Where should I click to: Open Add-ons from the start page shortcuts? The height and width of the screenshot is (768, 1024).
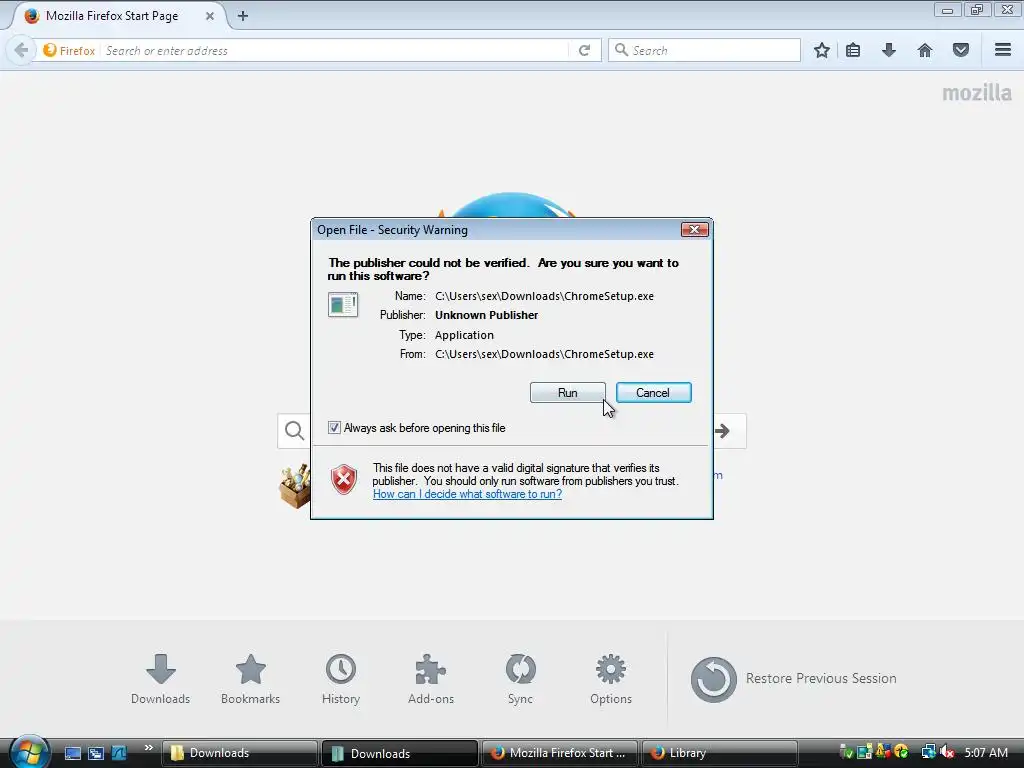coord(431,679)
